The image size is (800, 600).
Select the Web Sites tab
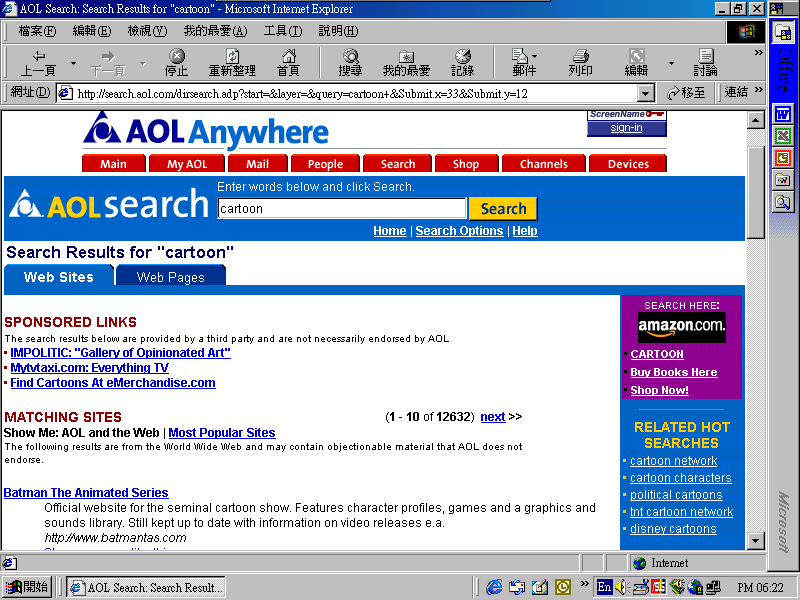(x=59, y=277)
